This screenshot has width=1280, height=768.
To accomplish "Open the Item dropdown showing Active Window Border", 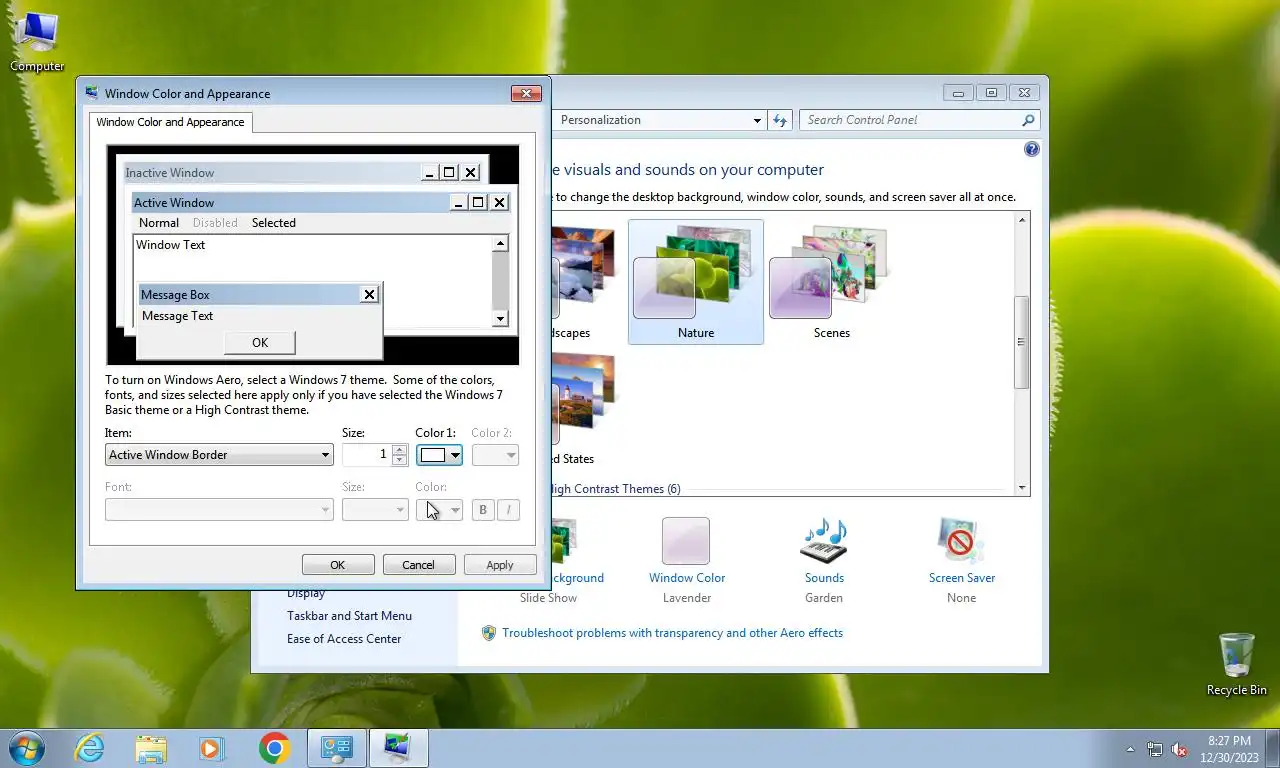I will (219, 455).
